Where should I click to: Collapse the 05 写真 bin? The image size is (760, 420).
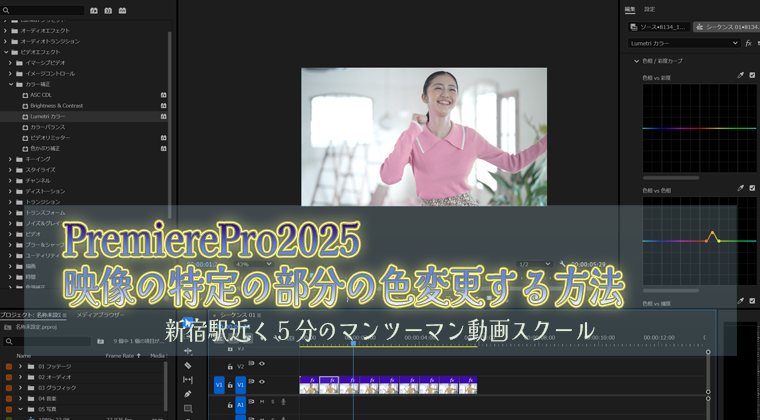pyautogui.click(x=20, y=409)
